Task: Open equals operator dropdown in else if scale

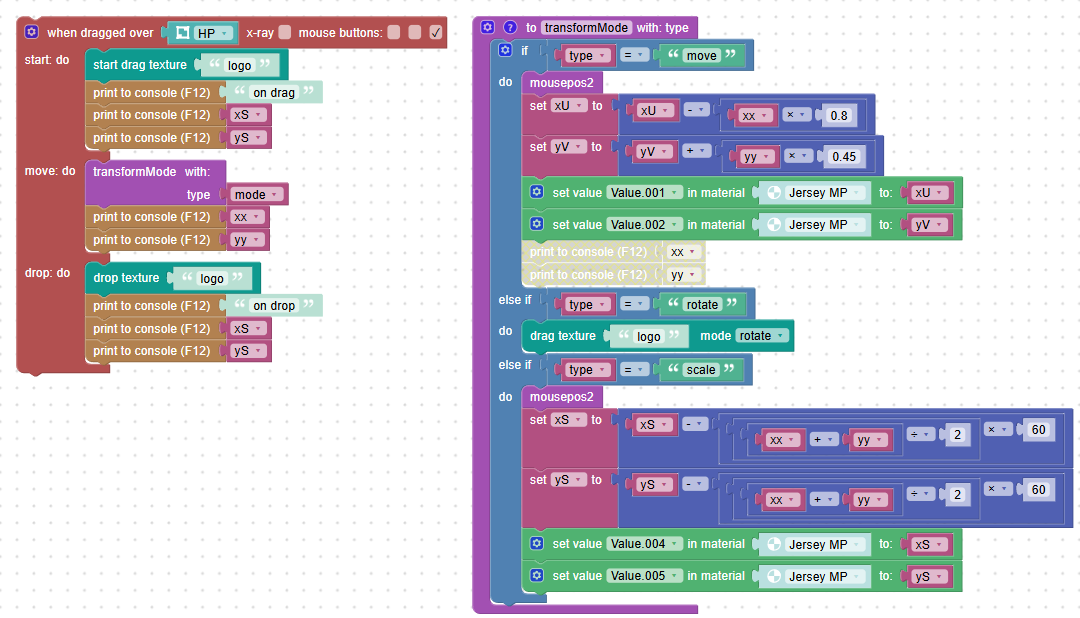Action: (634, 370)
